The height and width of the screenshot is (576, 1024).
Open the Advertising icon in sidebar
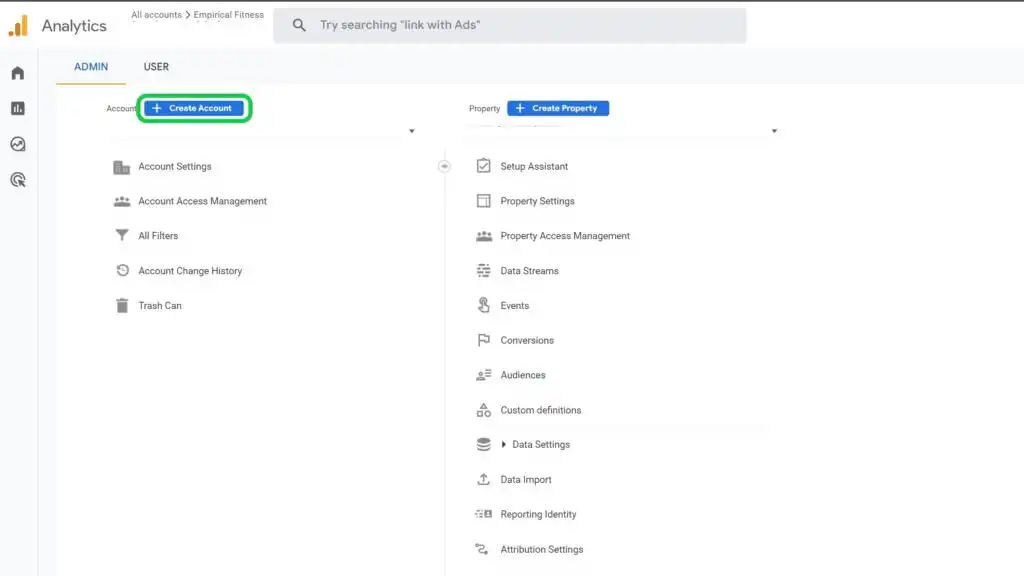[17, 180]
